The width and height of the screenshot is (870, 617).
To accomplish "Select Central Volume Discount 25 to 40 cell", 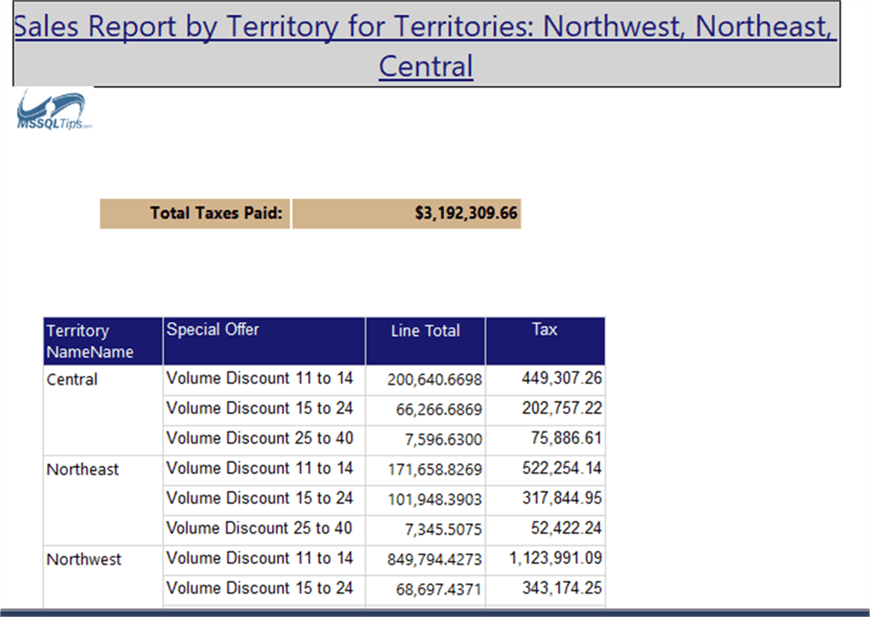I will click(x=264, y=440).
